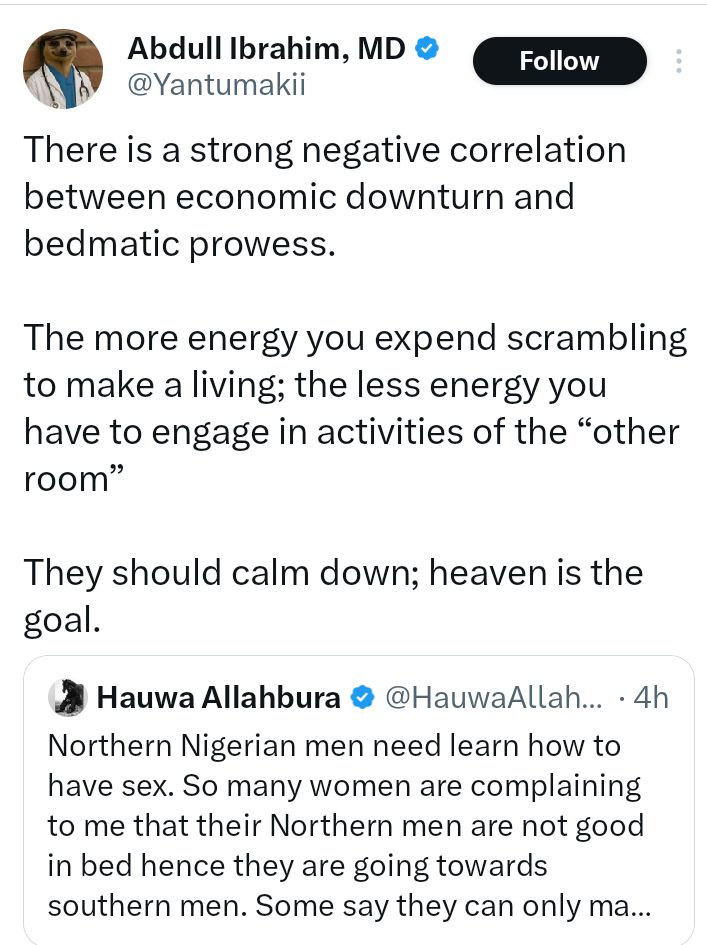Click the Hauwa Allahbura display name

[218, 697]
